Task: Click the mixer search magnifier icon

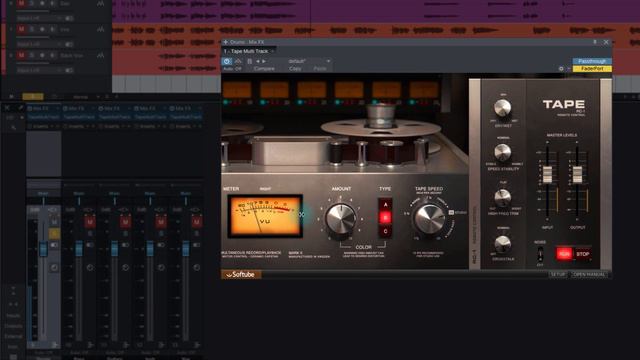Action: pos(14,127)
